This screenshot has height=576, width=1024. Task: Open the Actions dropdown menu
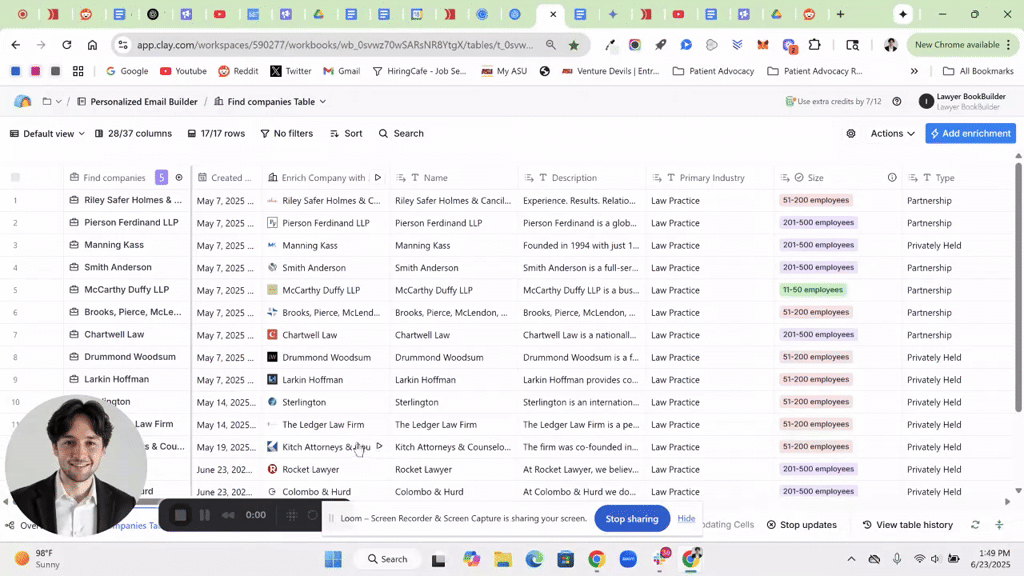892,134
